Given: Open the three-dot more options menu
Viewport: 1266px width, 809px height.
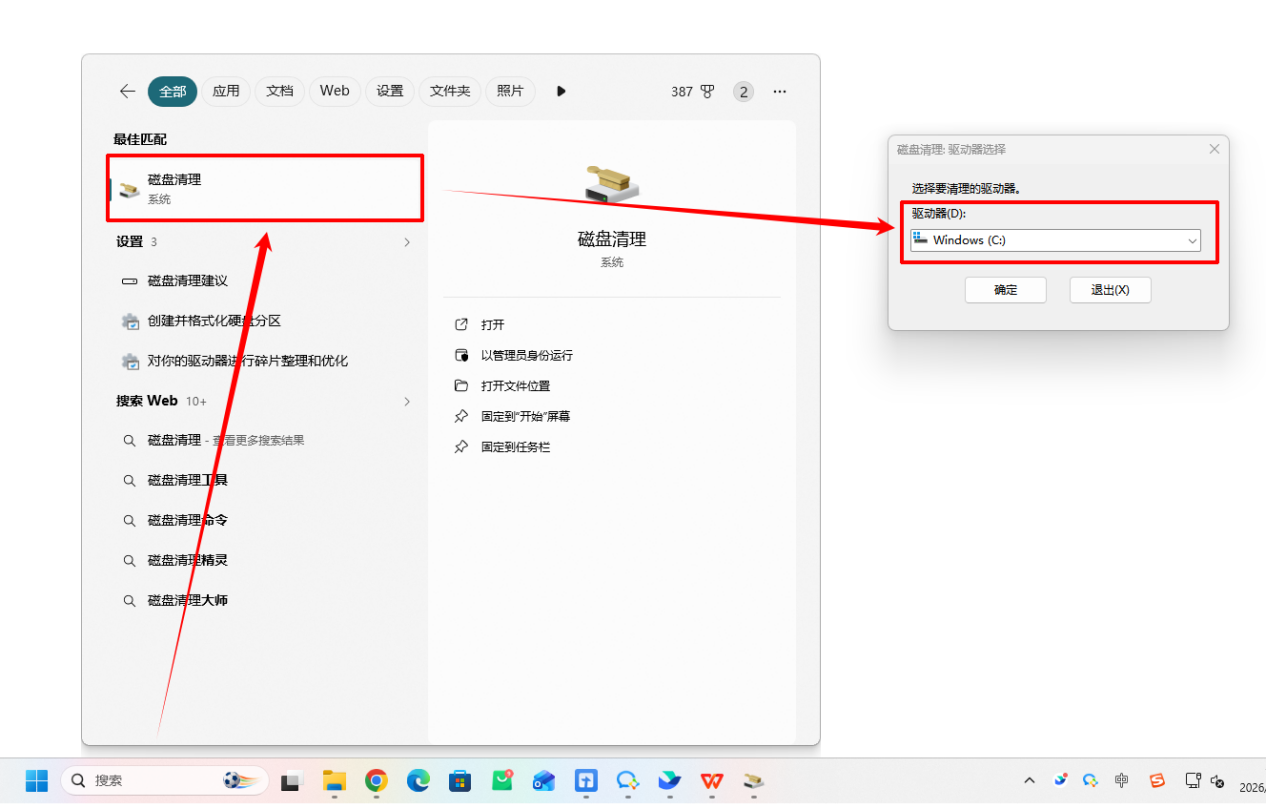Looking at the screenshot, I should click(780, 92).
